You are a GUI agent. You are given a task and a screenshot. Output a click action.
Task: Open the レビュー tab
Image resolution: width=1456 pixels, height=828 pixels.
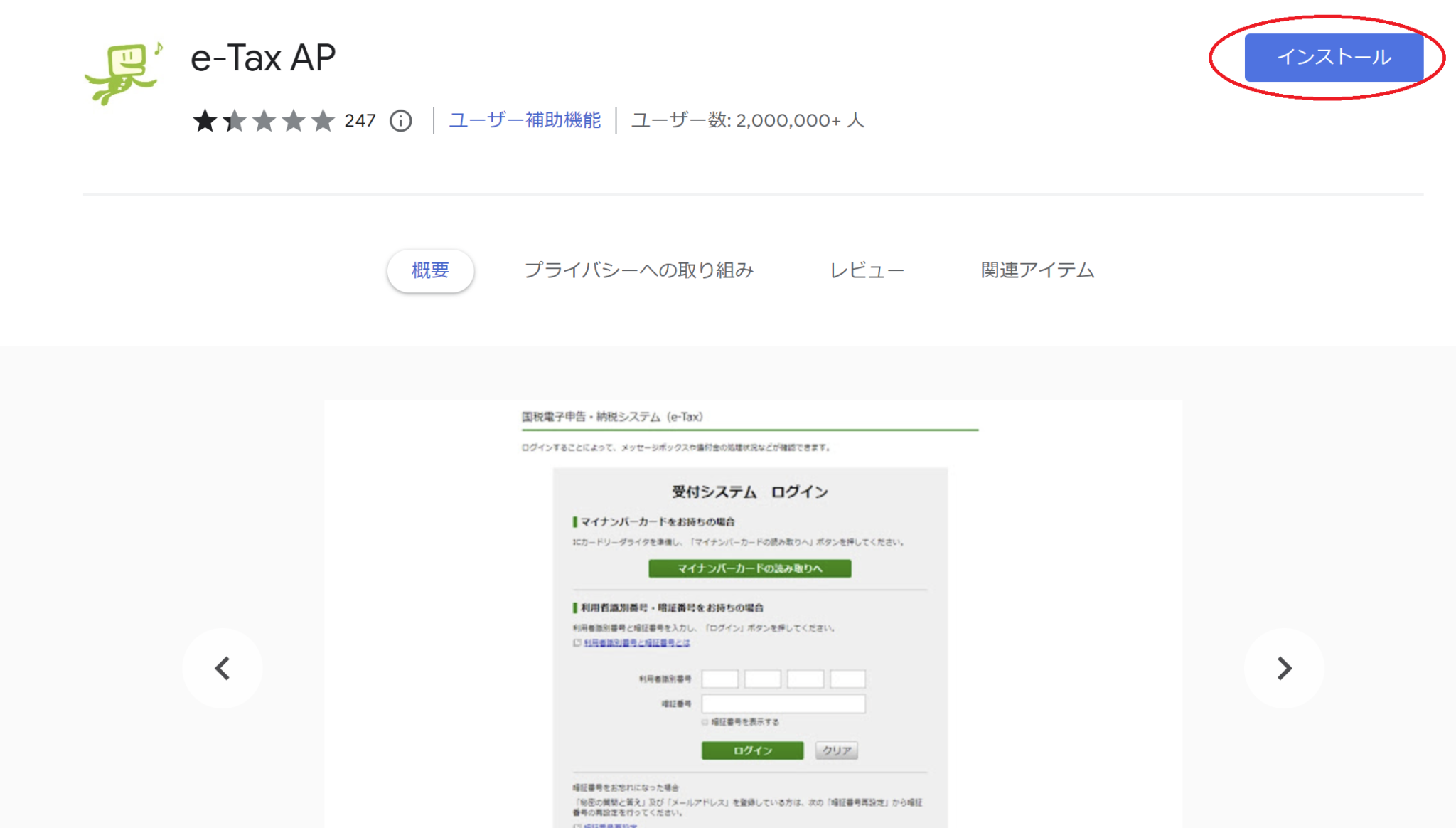click(867, 270)
